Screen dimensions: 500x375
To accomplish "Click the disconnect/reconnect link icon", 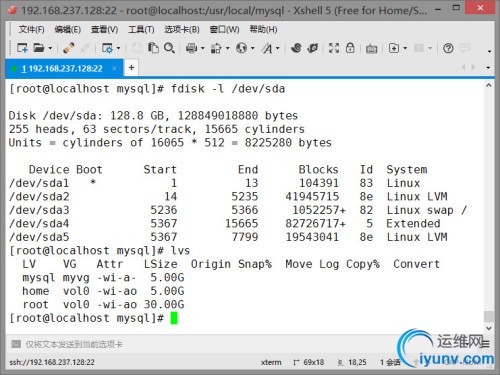I will coord(69,48).
